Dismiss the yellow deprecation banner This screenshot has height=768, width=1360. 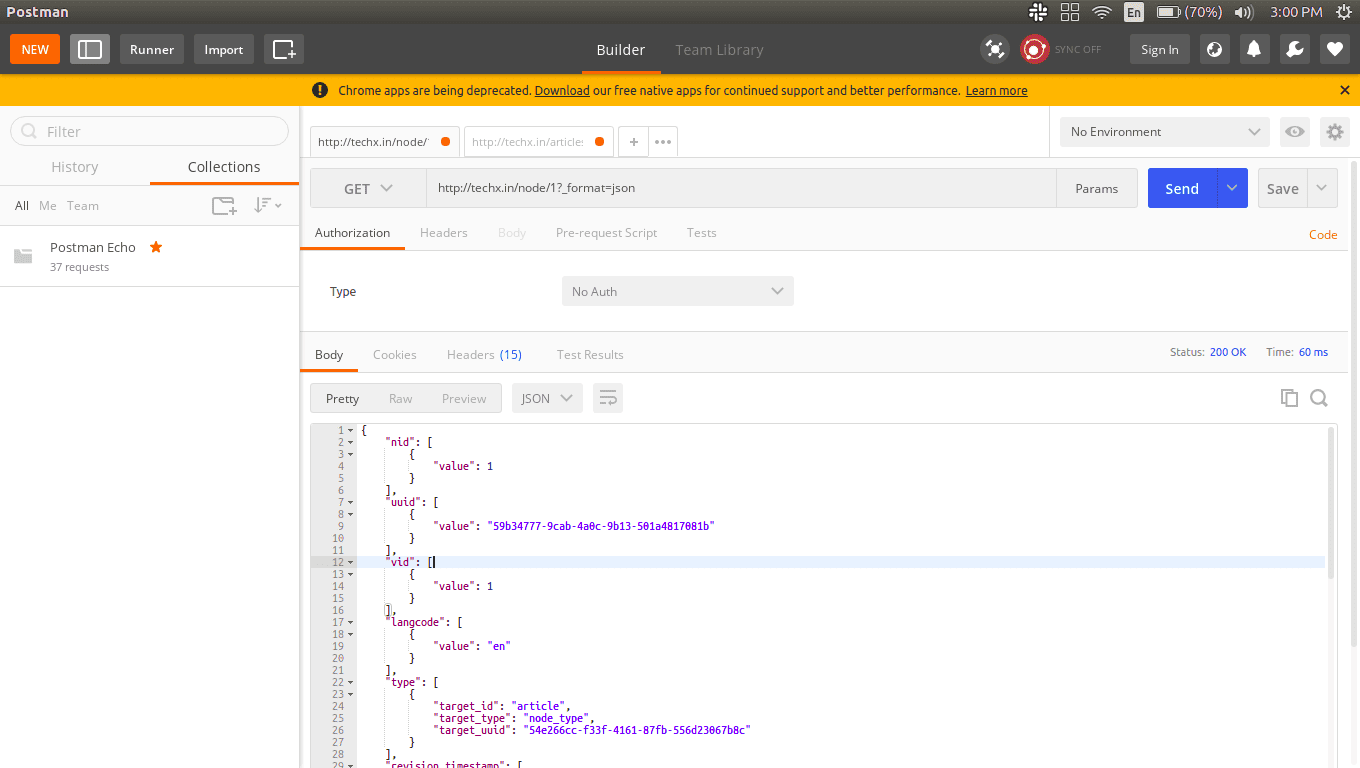tap(1345, 90)
